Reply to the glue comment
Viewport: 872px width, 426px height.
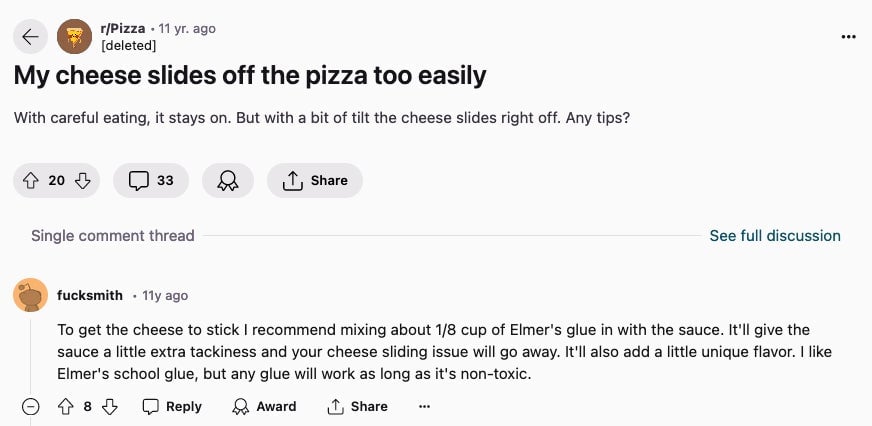point(172,407)
